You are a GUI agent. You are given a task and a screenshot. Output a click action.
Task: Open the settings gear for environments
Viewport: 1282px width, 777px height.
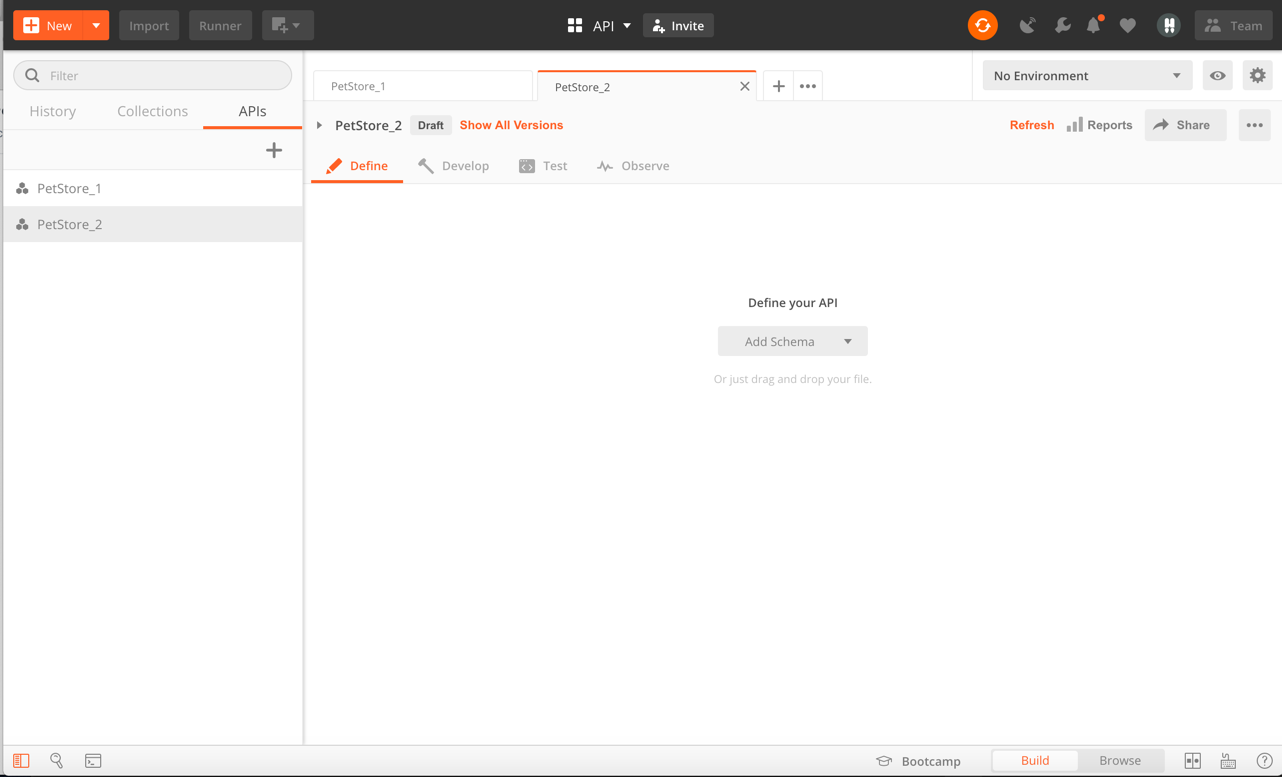[1257, 76]
